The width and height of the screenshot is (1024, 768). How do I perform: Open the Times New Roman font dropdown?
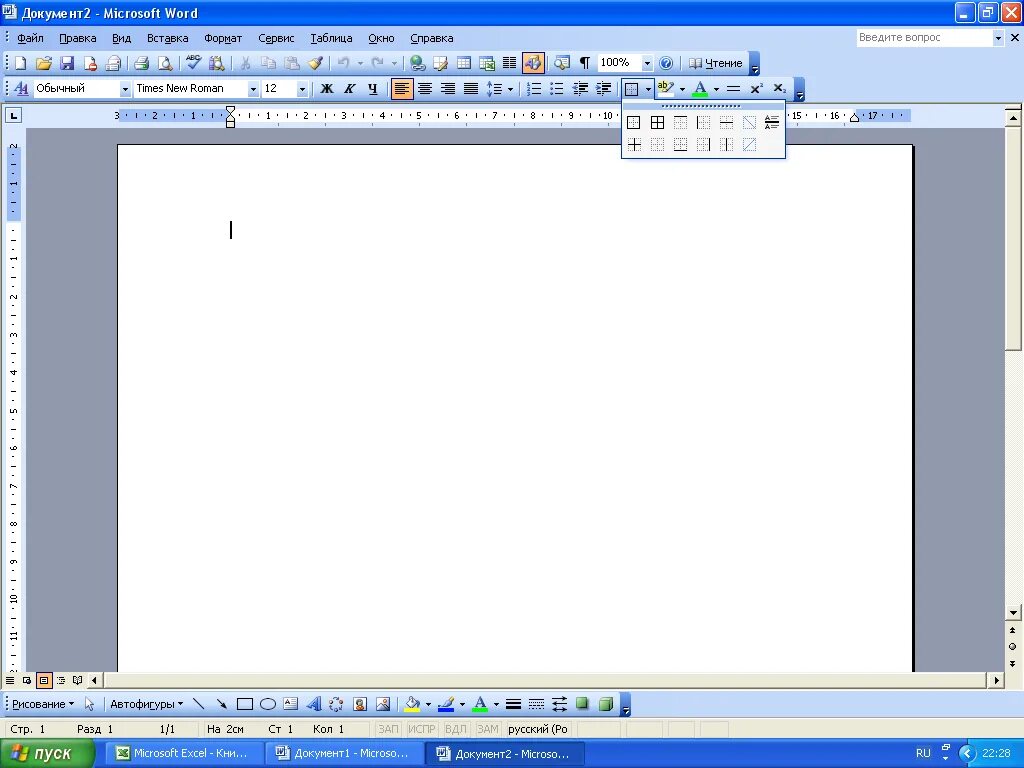pos(253,89)
